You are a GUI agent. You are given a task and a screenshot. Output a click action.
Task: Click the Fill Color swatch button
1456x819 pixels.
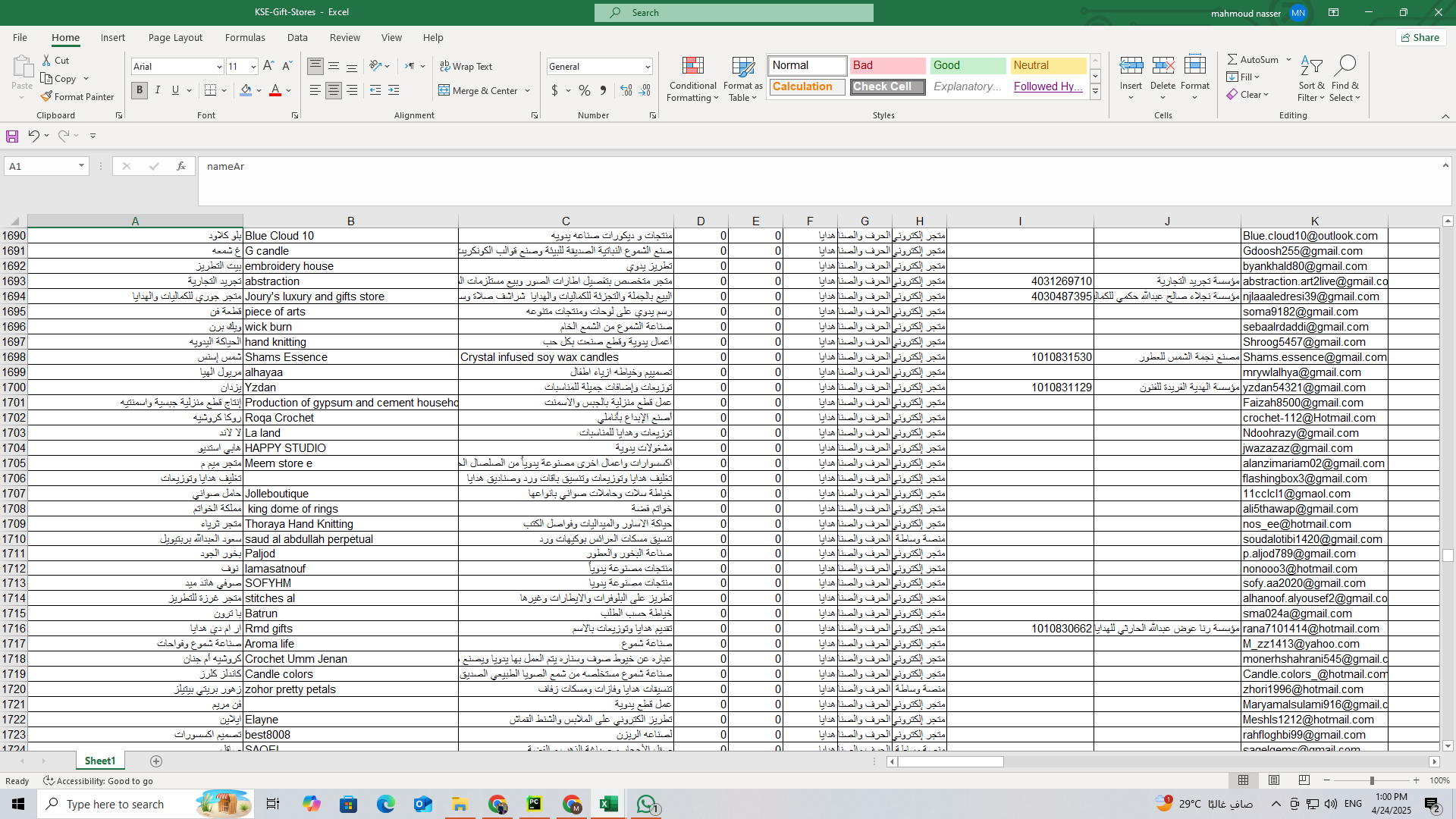[246, 90]
